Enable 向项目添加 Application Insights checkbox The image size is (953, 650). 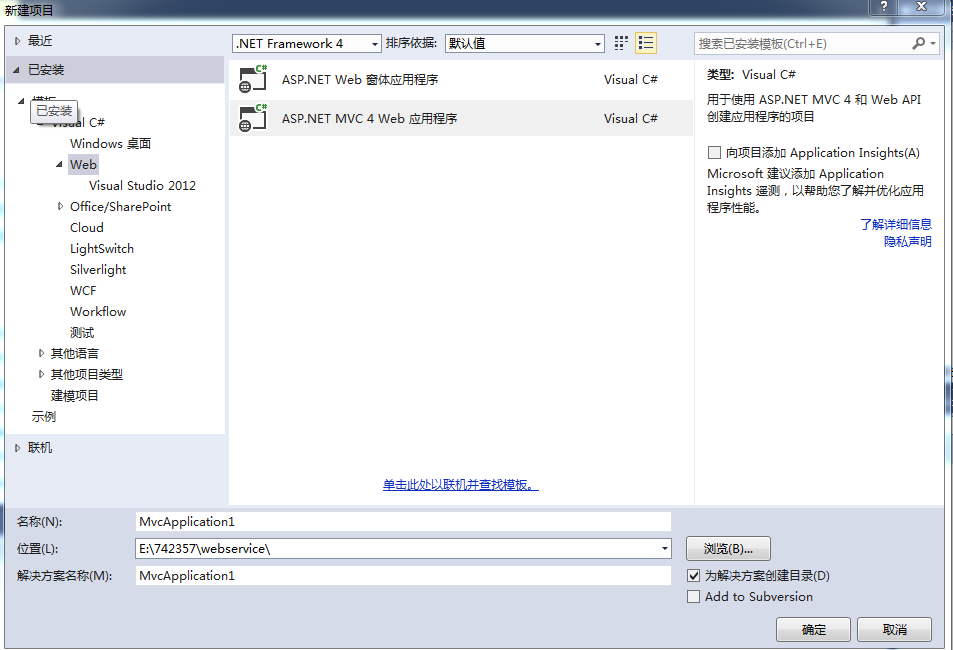714,152
